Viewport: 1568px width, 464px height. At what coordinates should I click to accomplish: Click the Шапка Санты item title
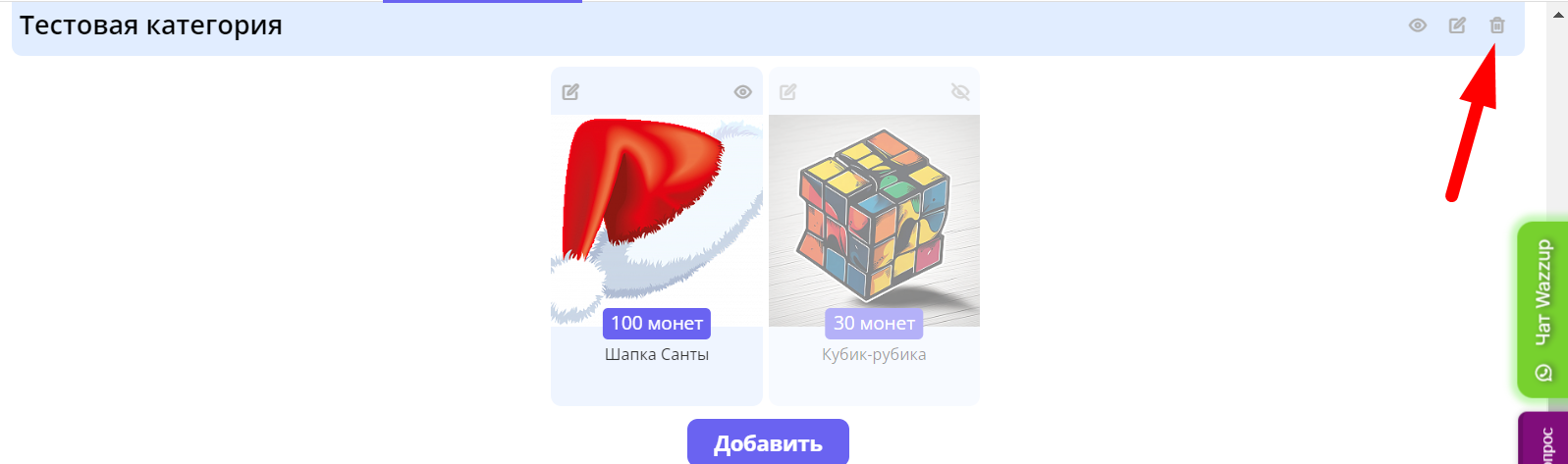(657, 354)
